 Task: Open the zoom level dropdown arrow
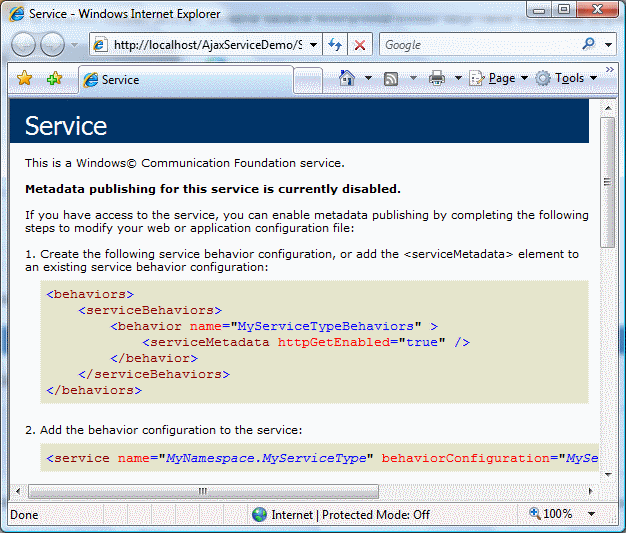(x=592, y=514)
